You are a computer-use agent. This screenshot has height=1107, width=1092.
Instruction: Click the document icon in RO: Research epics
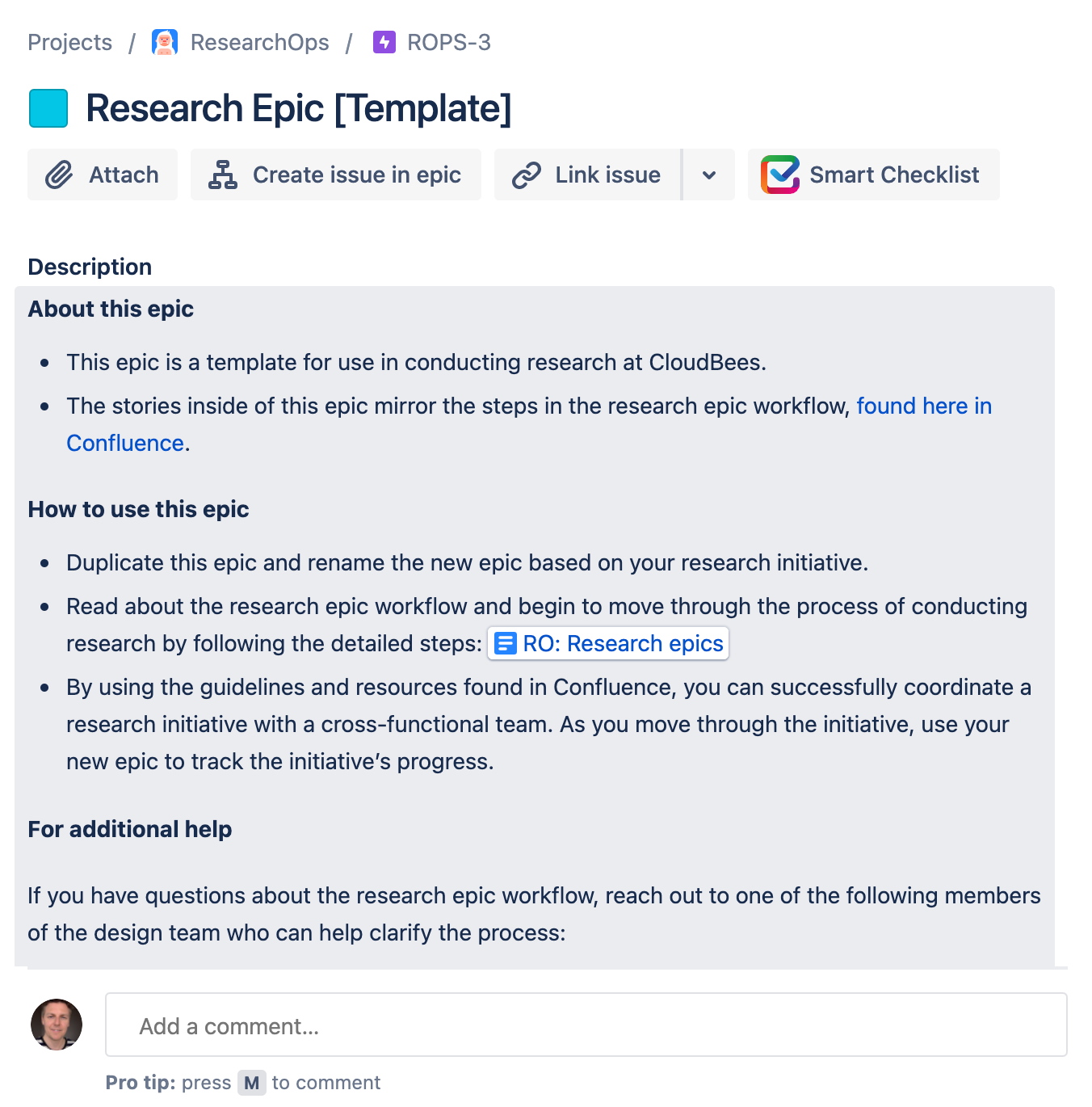[x=506, y=643]
